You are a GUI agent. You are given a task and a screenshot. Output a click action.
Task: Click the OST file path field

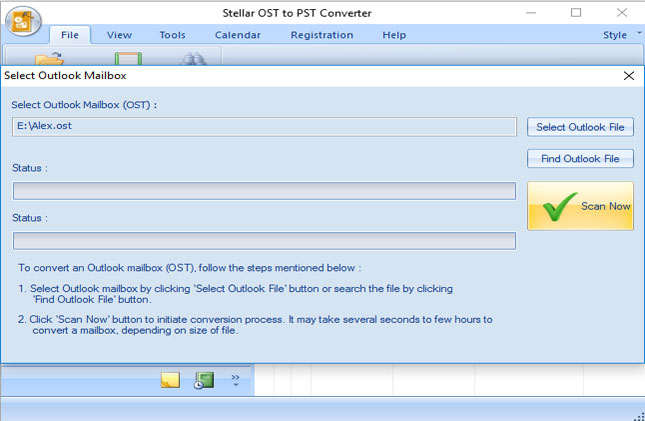(264, 127)
